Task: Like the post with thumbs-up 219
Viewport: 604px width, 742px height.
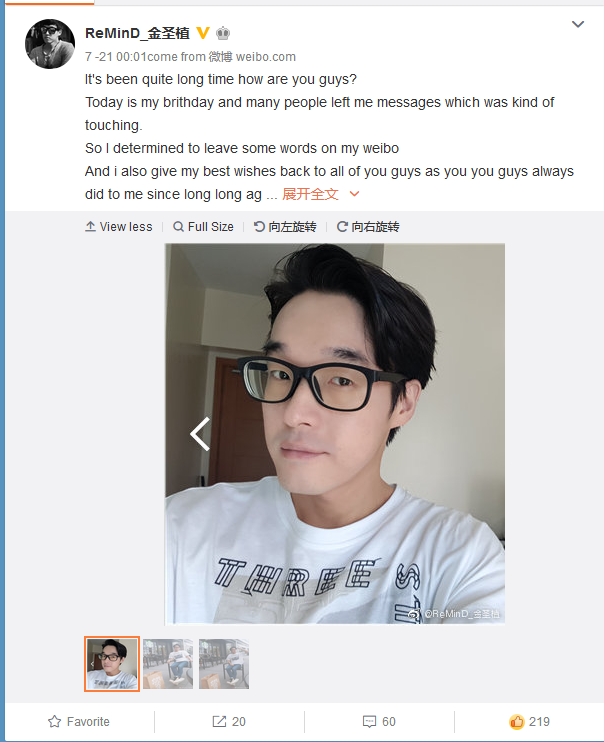Action: [529, 721]
